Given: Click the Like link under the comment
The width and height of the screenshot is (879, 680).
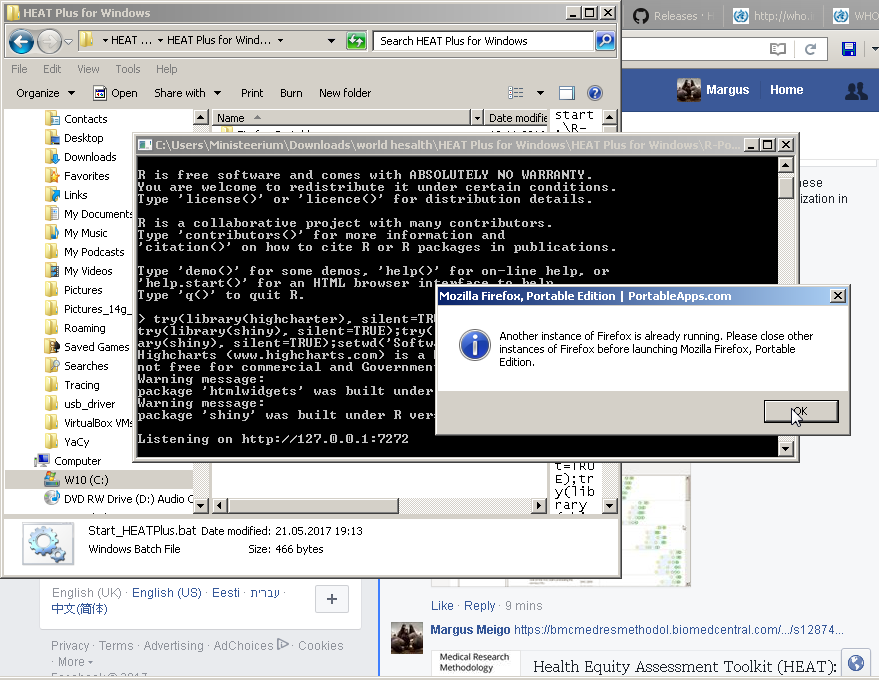Looking at the screenshot, I should pos(442,606).
